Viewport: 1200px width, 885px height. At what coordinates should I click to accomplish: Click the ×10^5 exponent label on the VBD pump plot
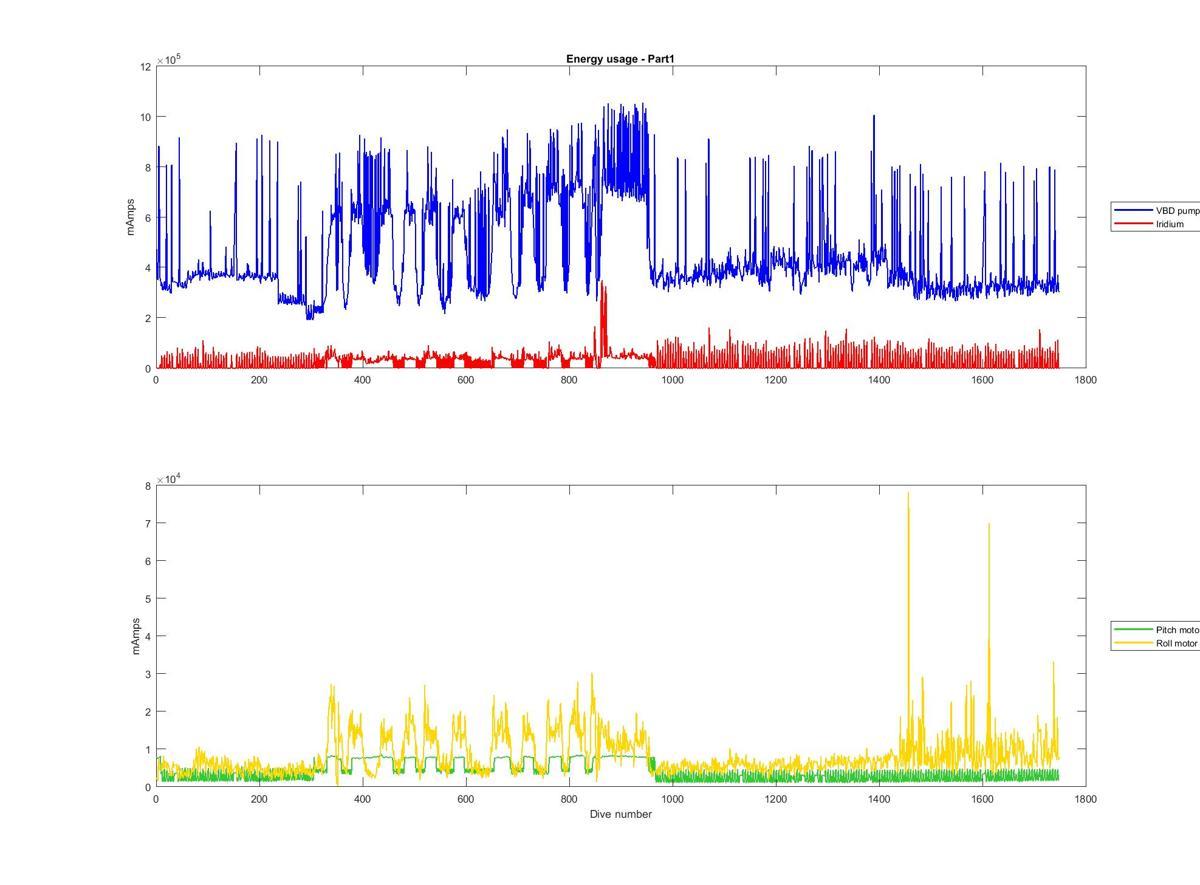168,60
